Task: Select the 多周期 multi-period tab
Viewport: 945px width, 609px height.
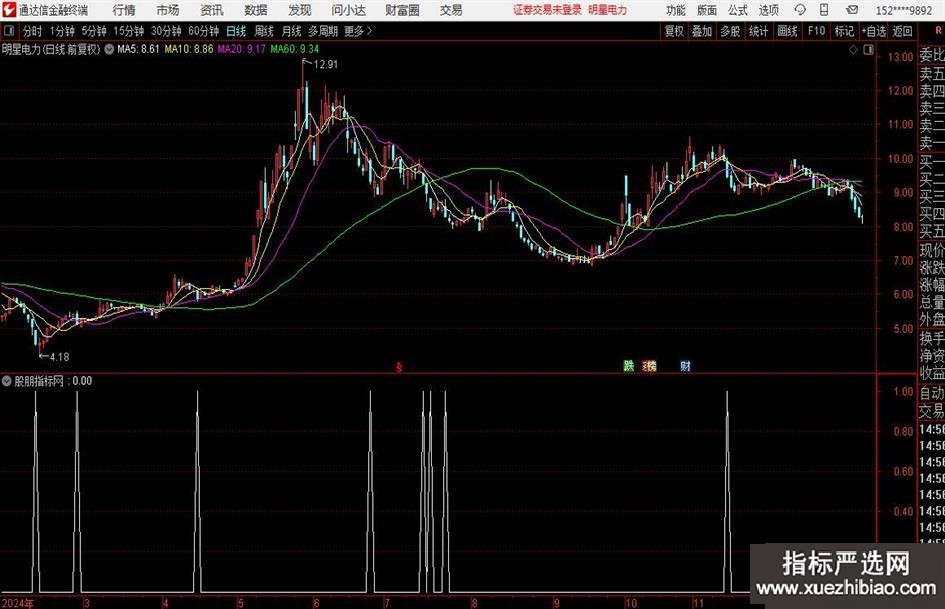Action: point(323,31)
